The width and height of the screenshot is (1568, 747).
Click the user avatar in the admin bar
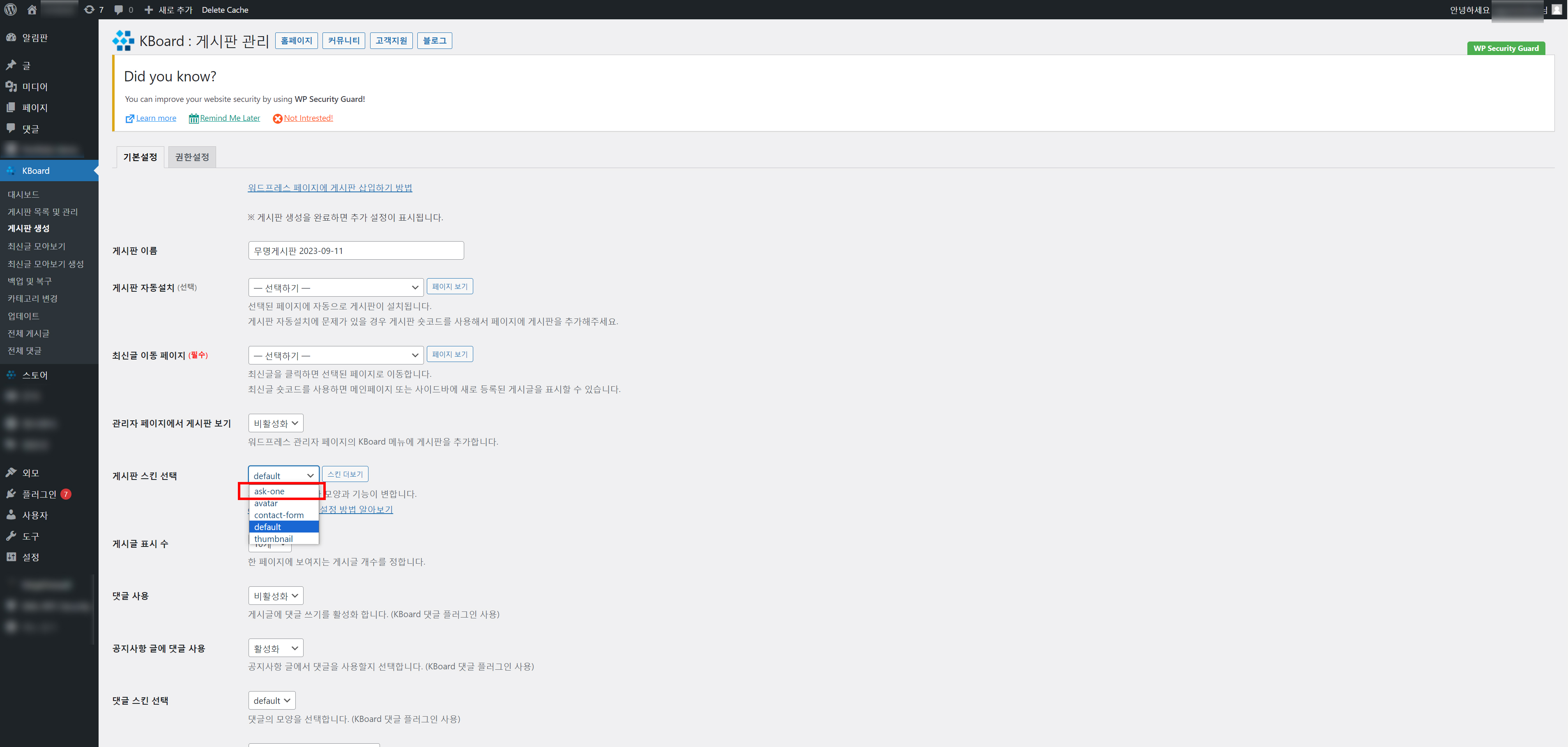tap(1556, 10)
